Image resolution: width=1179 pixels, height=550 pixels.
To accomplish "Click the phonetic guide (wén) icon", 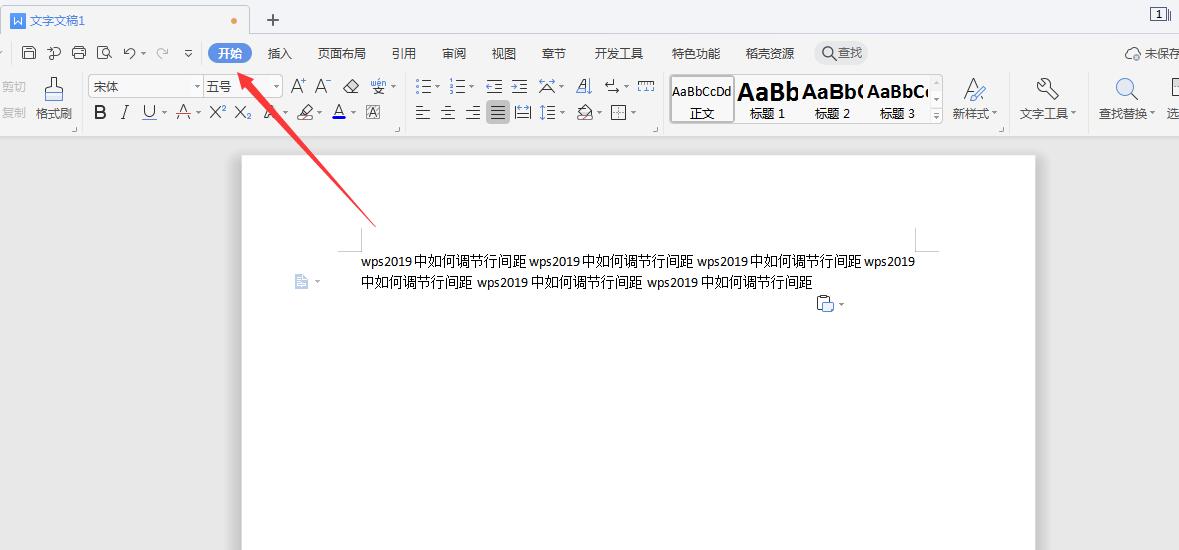I will point(378,86).
